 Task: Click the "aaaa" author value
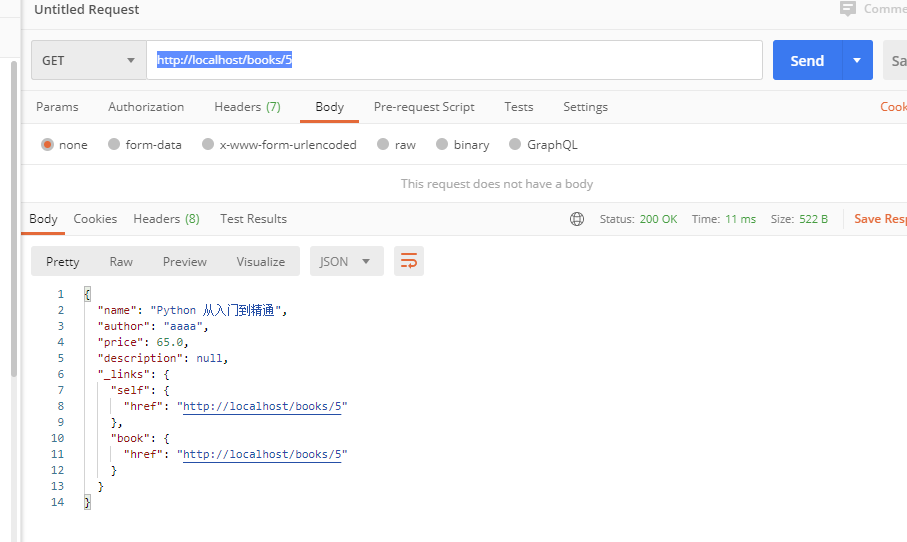(x=183, y=326)
